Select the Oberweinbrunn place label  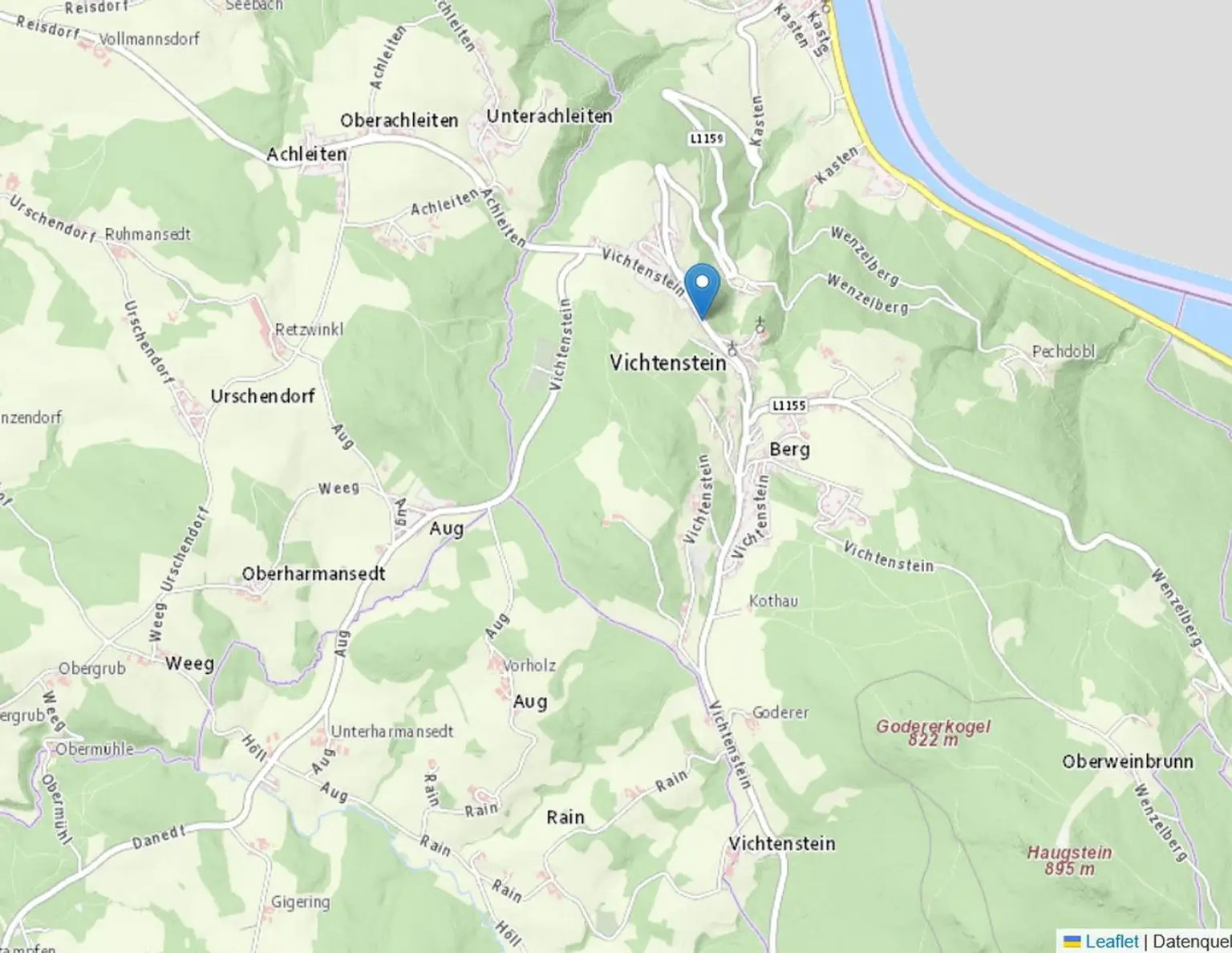click(1127, 761)
